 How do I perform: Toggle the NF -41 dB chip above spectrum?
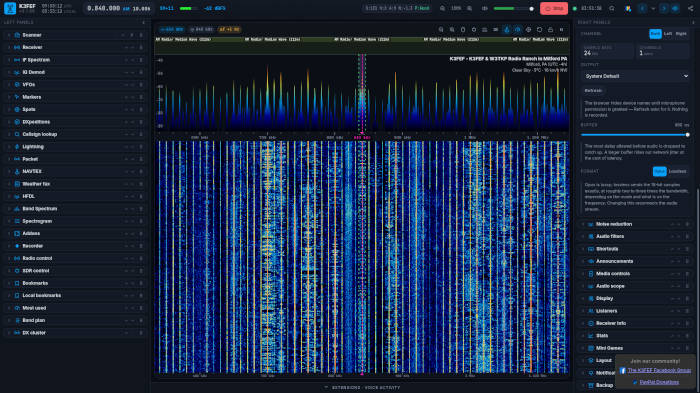point(229,29)
